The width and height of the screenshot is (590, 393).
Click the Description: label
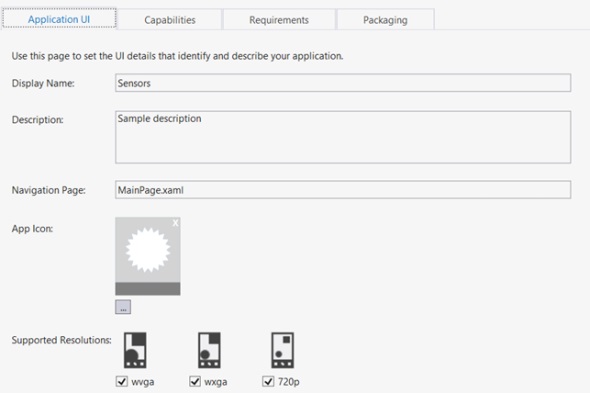click(x=38, y=120)
